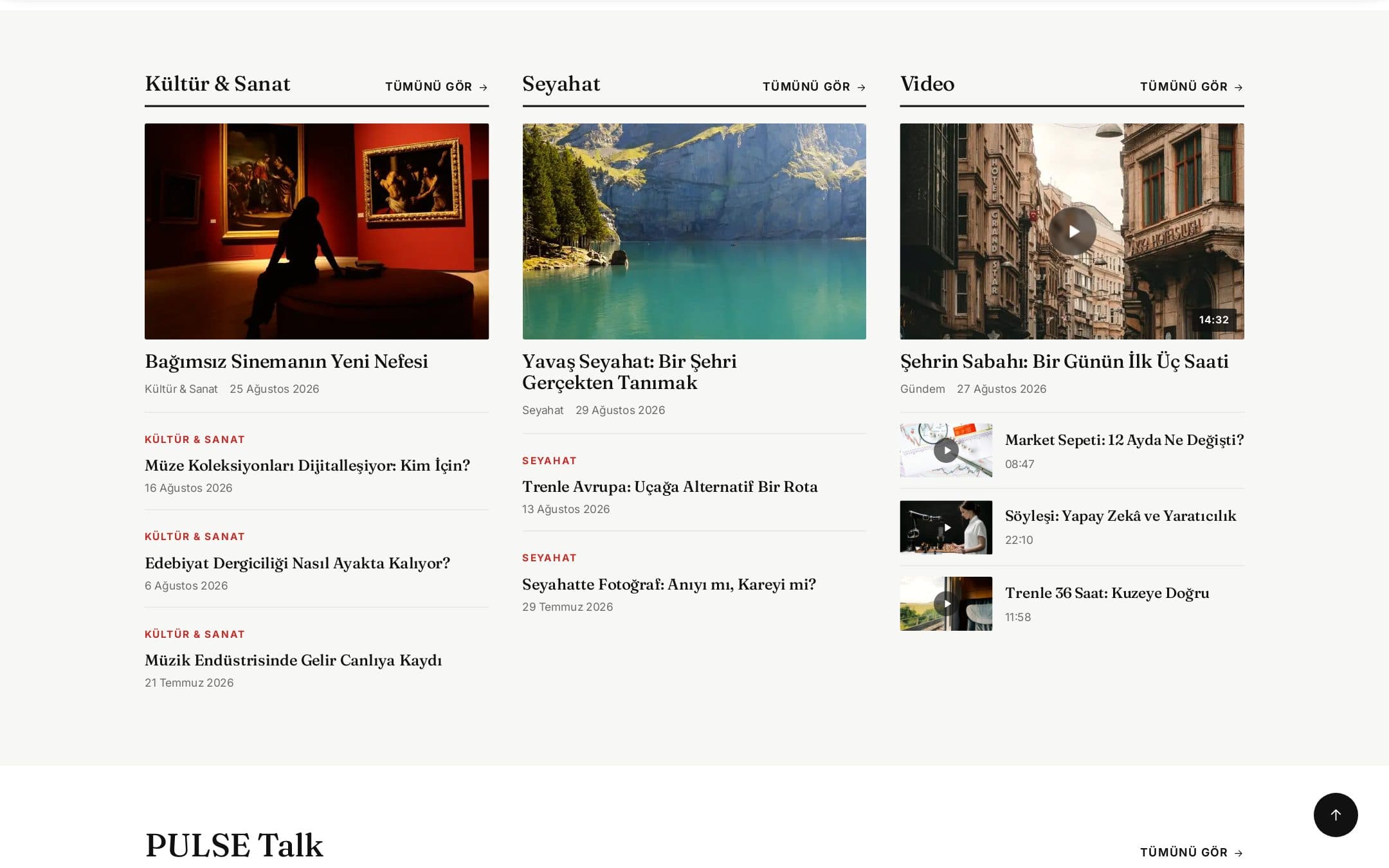
Task: Click the 29 Ağustos 2026 date
Action: pyautogui.click(x=620, y=410)
